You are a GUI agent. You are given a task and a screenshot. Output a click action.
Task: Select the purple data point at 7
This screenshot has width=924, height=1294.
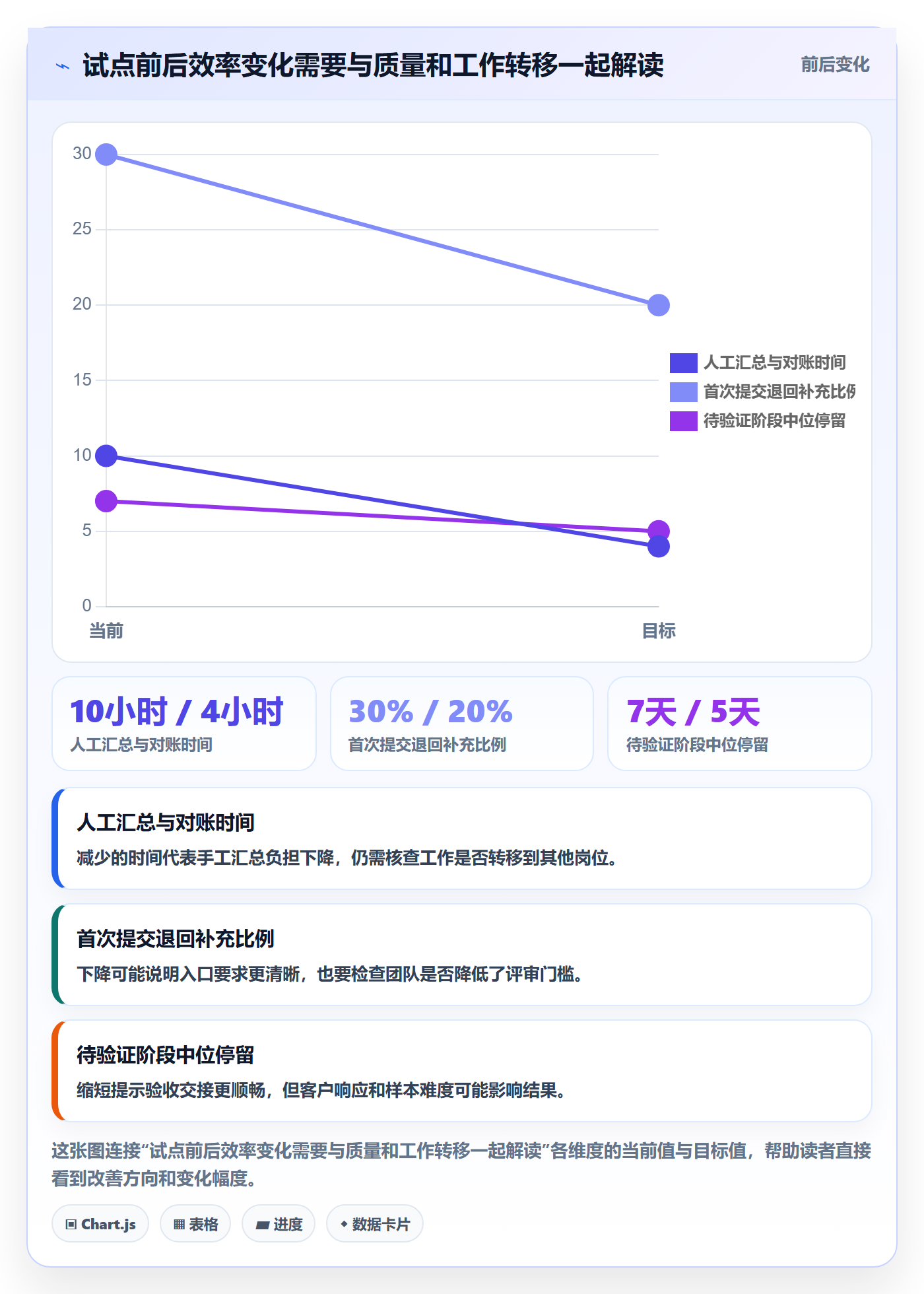point(106,501)
